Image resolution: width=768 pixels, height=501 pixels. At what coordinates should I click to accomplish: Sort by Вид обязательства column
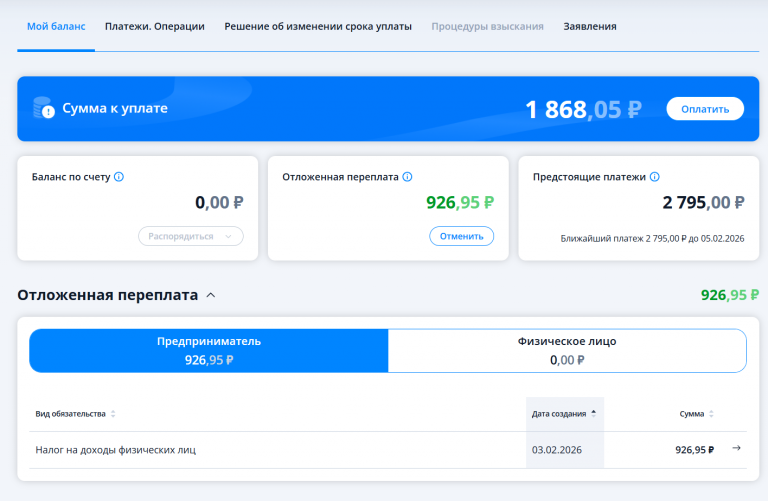pos(75,414)
